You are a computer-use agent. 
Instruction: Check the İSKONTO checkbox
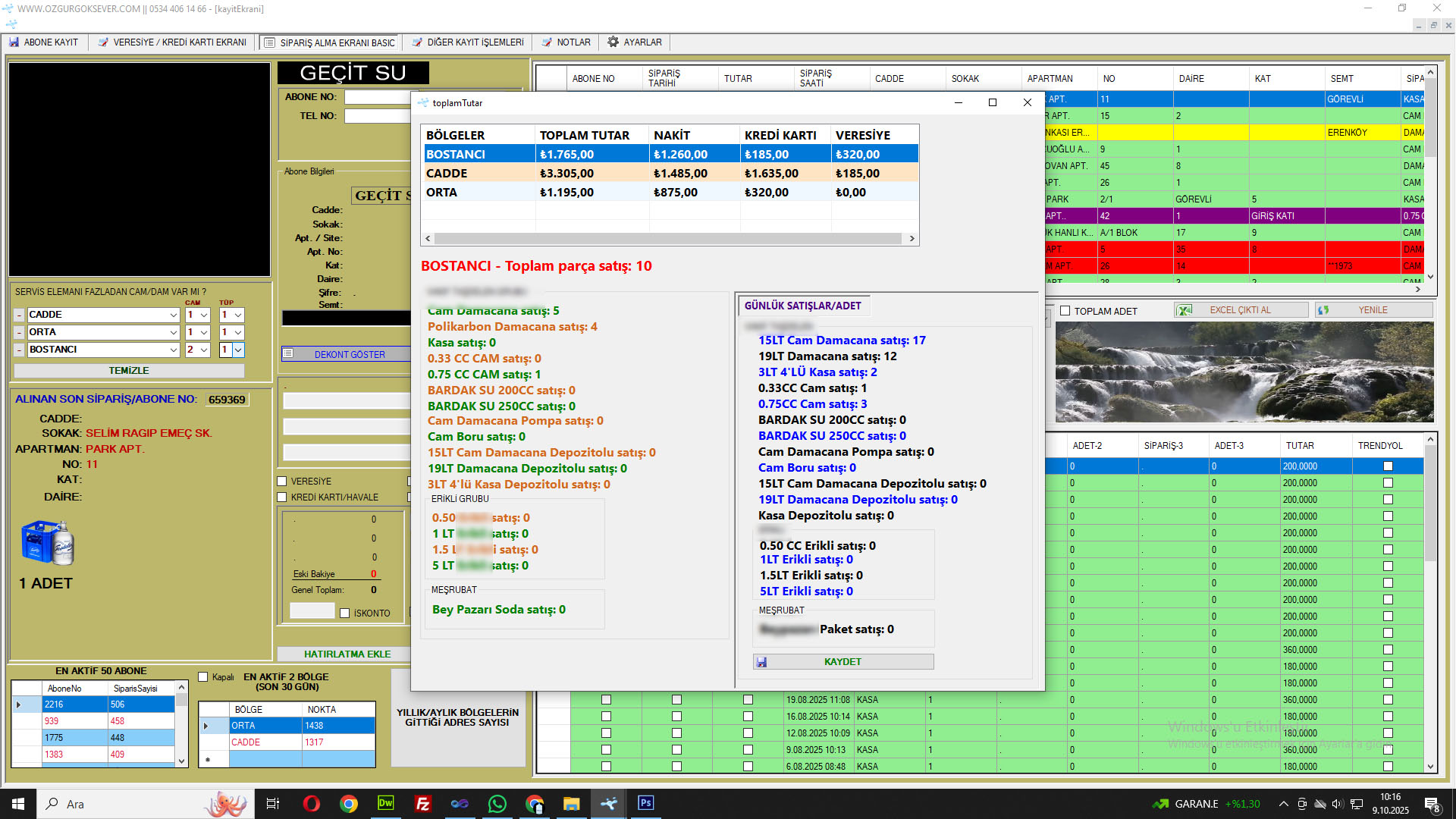point(345,613)
